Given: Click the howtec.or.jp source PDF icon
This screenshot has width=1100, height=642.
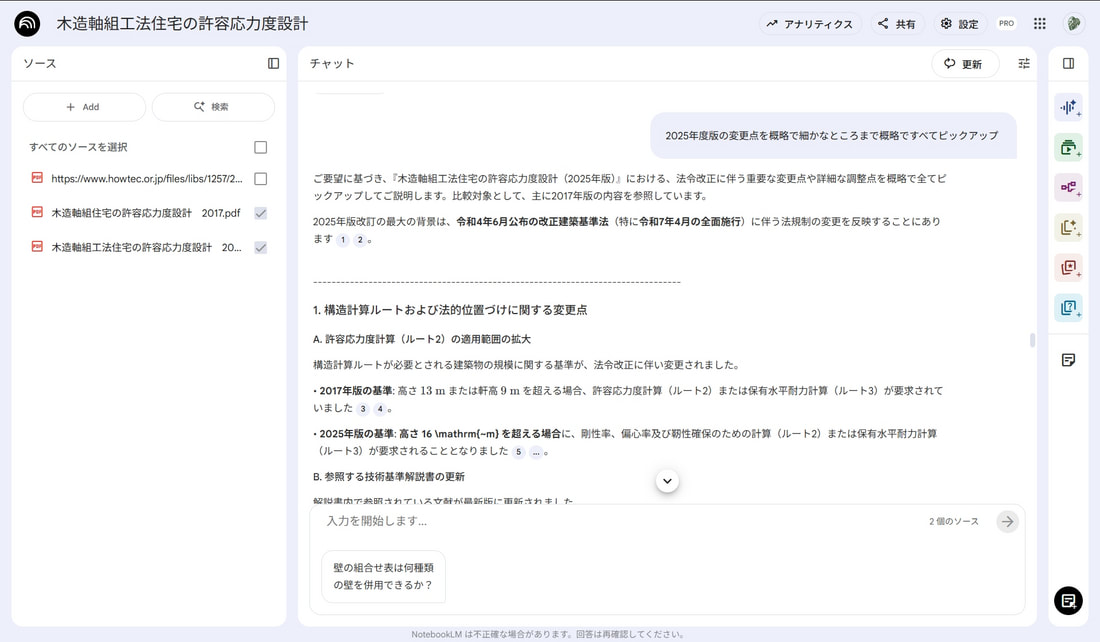Looking at the screenshot, I should coord(37,178).
